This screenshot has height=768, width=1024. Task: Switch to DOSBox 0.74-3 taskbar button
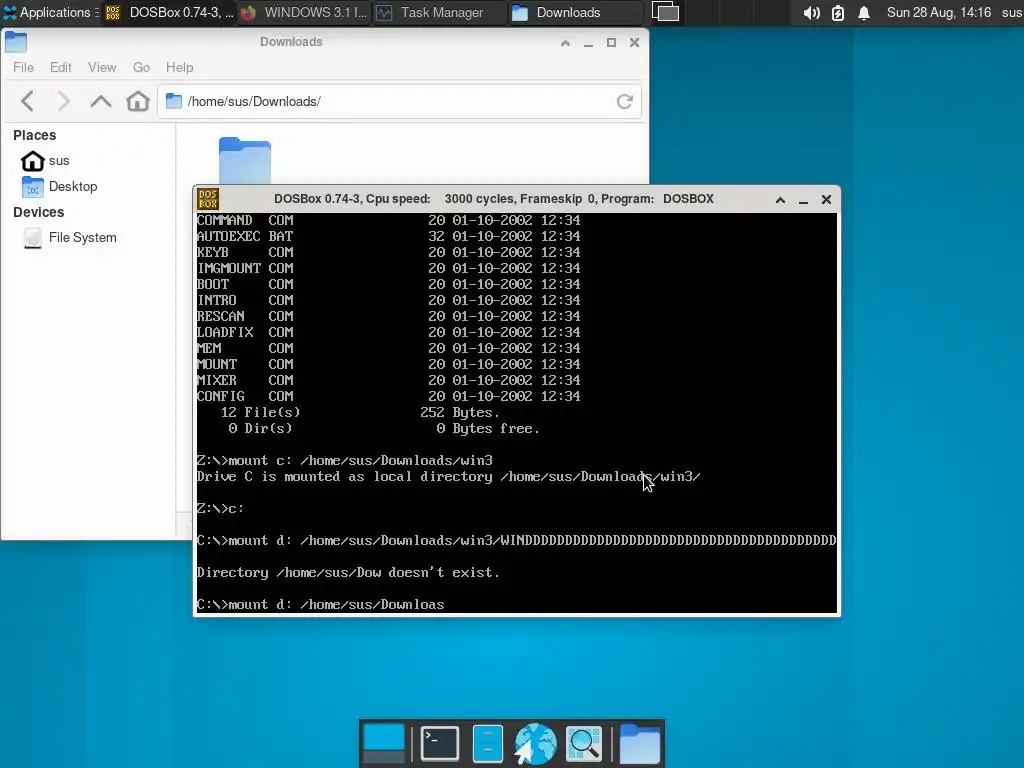click(168, 12)
